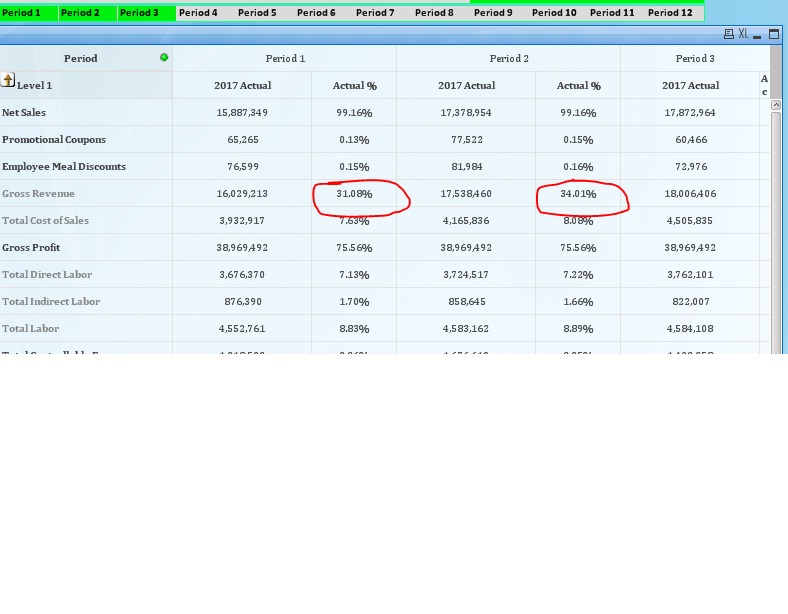
Task: Select the Total Indirect Labor row label
Action: point(51,301)
